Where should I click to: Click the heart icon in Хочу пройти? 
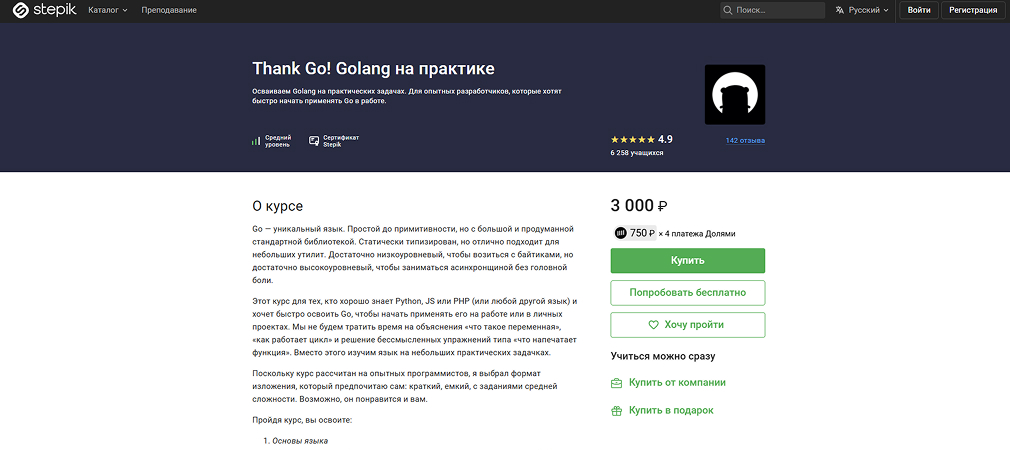pos(653,325)
